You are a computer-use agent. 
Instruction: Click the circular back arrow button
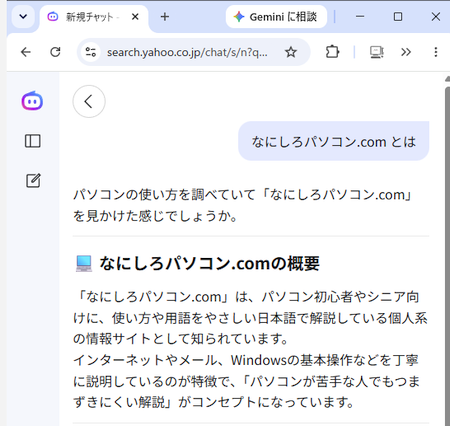point(89,101)
